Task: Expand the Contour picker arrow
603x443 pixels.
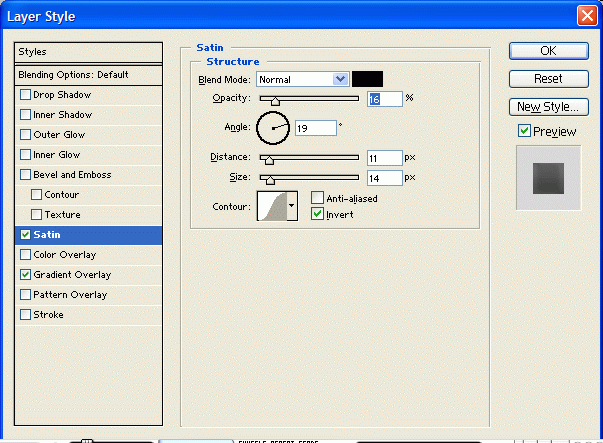Action: [292, 205]
